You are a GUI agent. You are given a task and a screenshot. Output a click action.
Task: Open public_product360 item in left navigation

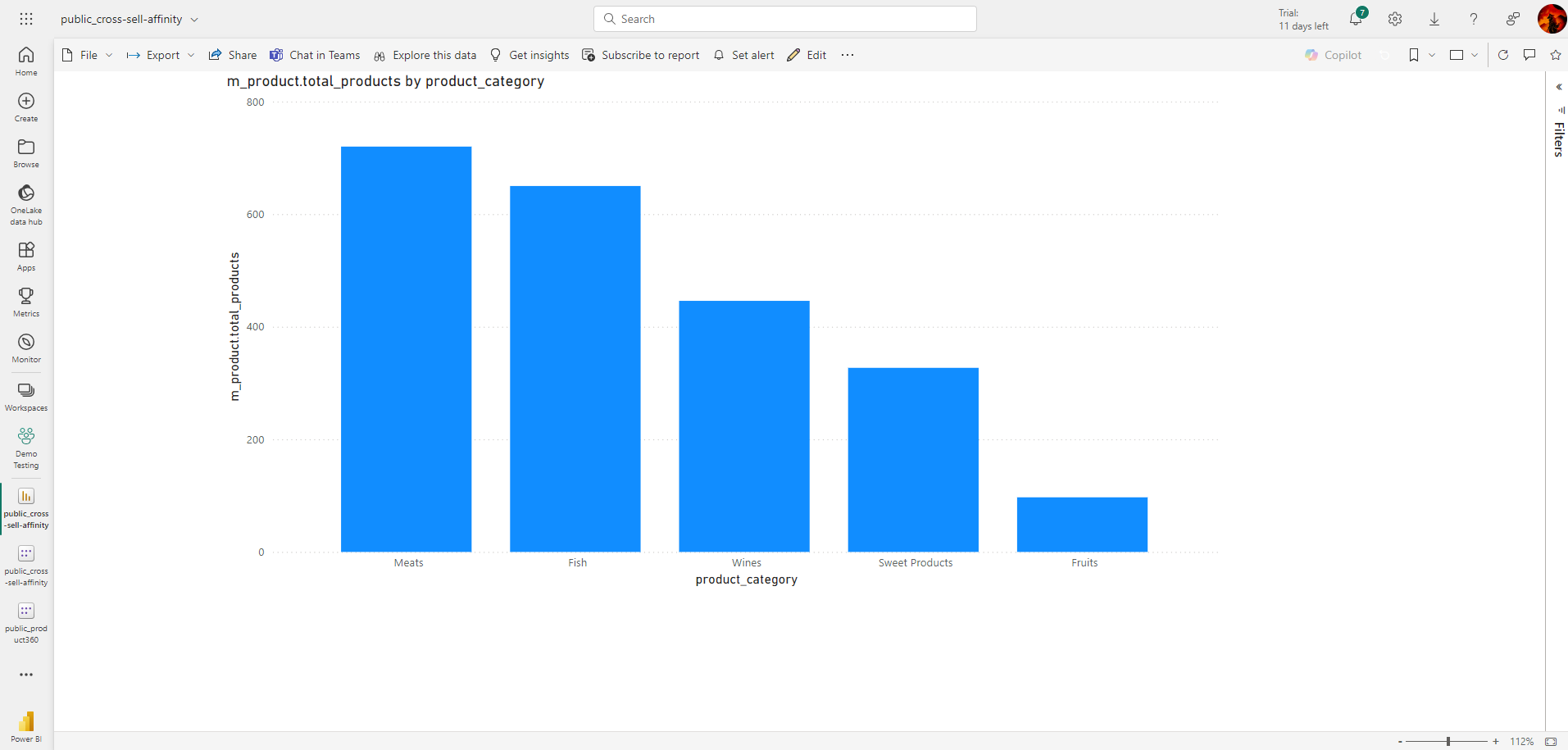[26, 623]
